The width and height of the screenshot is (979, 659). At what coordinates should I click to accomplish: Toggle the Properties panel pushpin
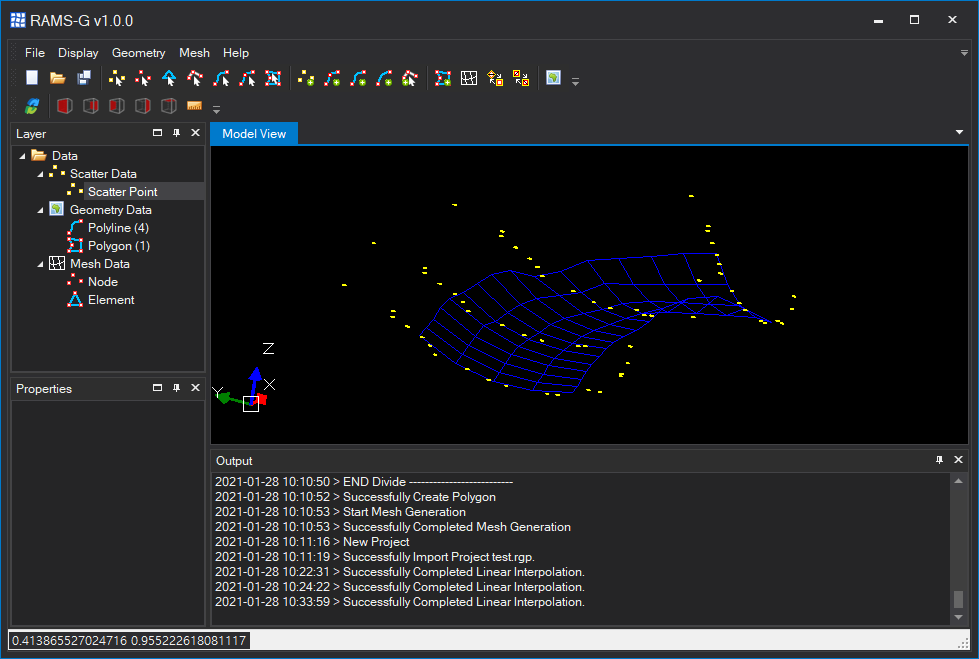coord(176,388)
